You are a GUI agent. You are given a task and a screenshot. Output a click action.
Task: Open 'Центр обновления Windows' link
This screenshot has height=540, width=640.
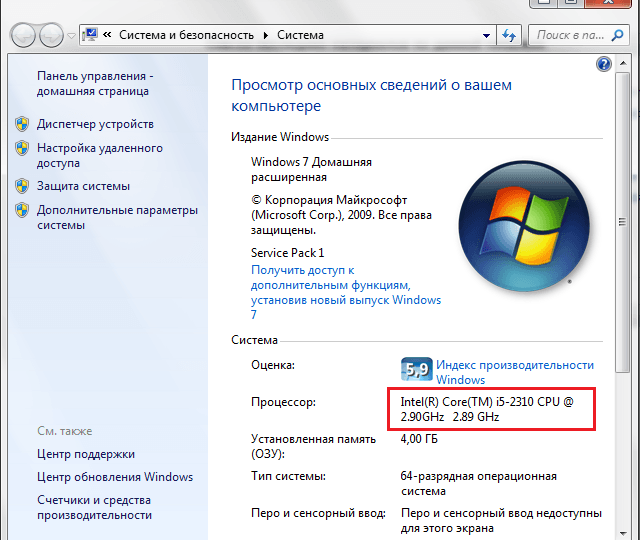pyautogui.click(x=115, y=477)
